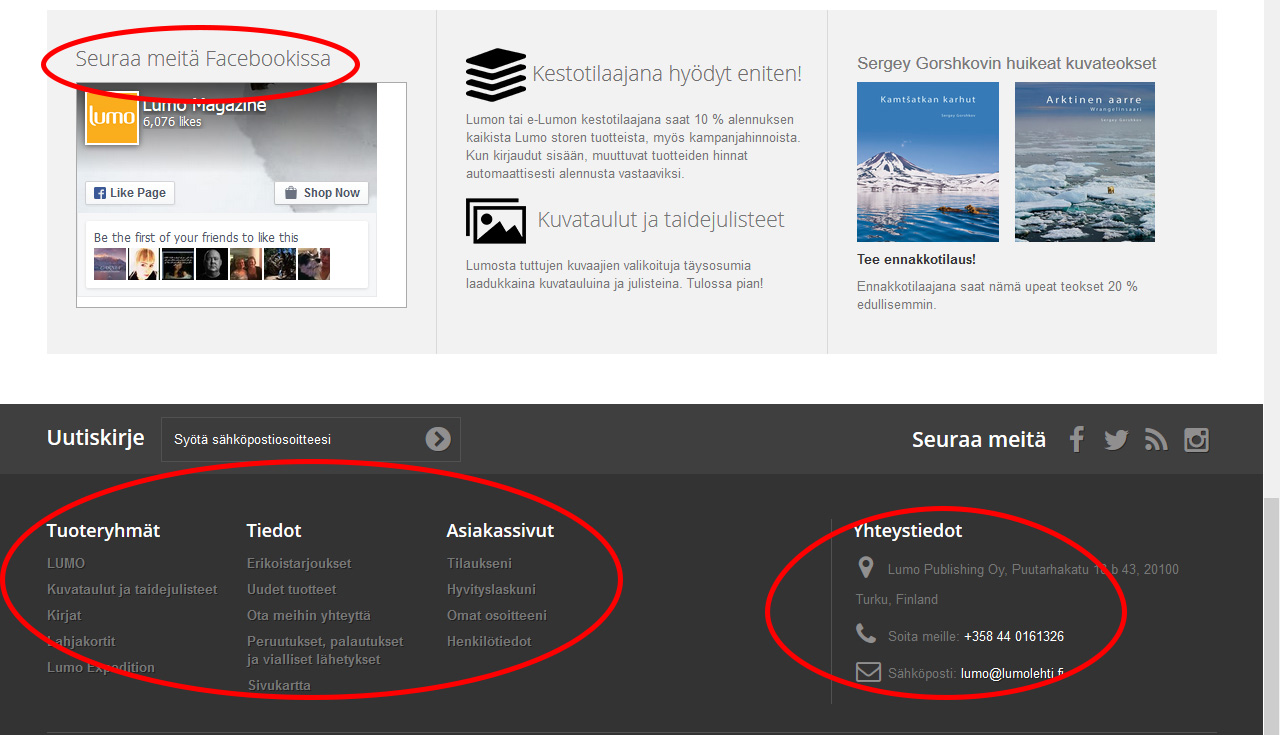
Task: Click the lumo@lumolehti.fi email address
Action: point(1012,673)
